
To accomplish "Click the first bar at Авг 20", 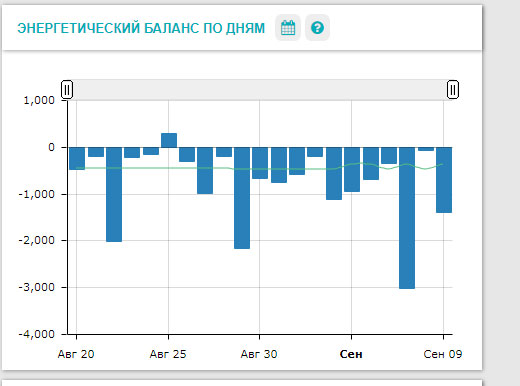I will point(77,158).
